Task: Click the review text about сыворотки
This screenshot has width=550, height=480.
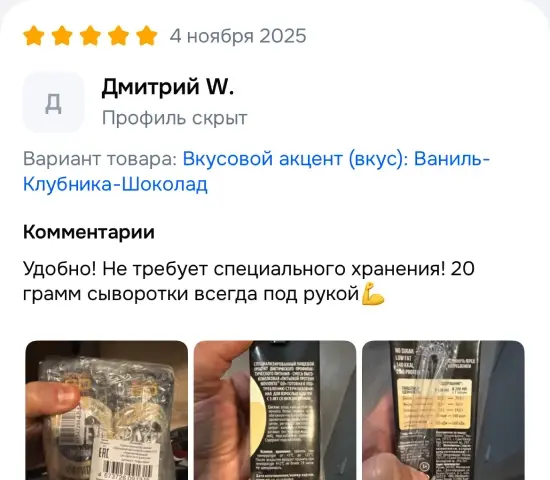Action: click(248, 281)
